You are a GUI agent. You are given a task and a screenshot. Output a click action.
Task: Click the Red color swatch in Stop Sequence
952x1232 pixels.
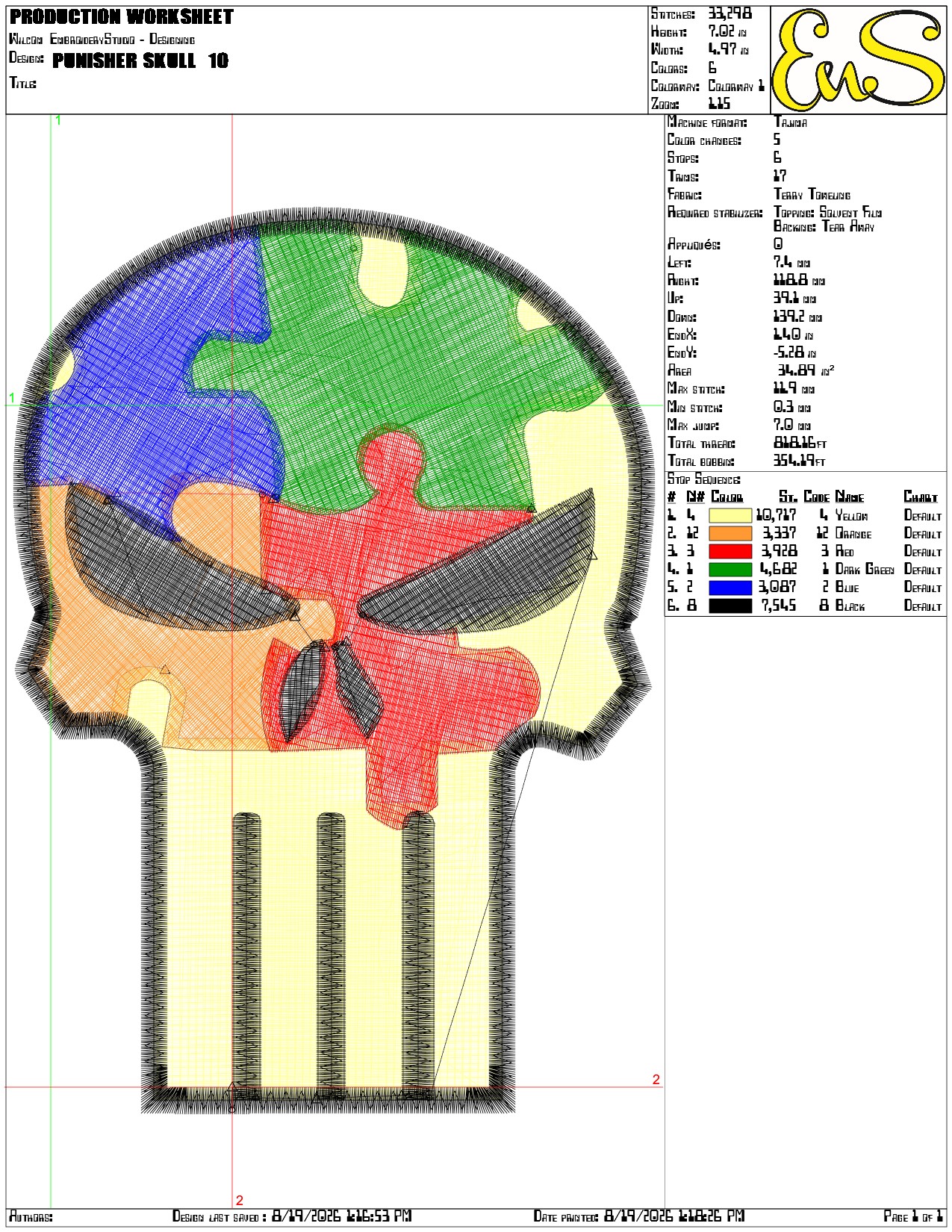729,551
